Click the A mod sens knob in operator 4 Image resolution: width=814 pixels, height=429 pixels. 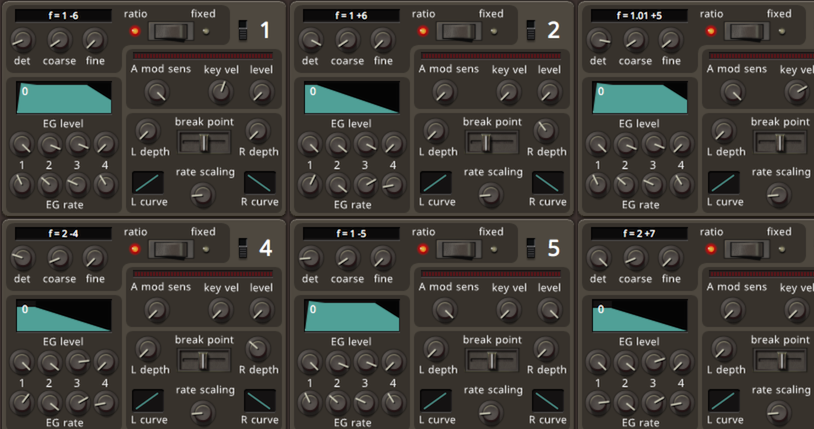pyautogui.click(x=155, y=309)
